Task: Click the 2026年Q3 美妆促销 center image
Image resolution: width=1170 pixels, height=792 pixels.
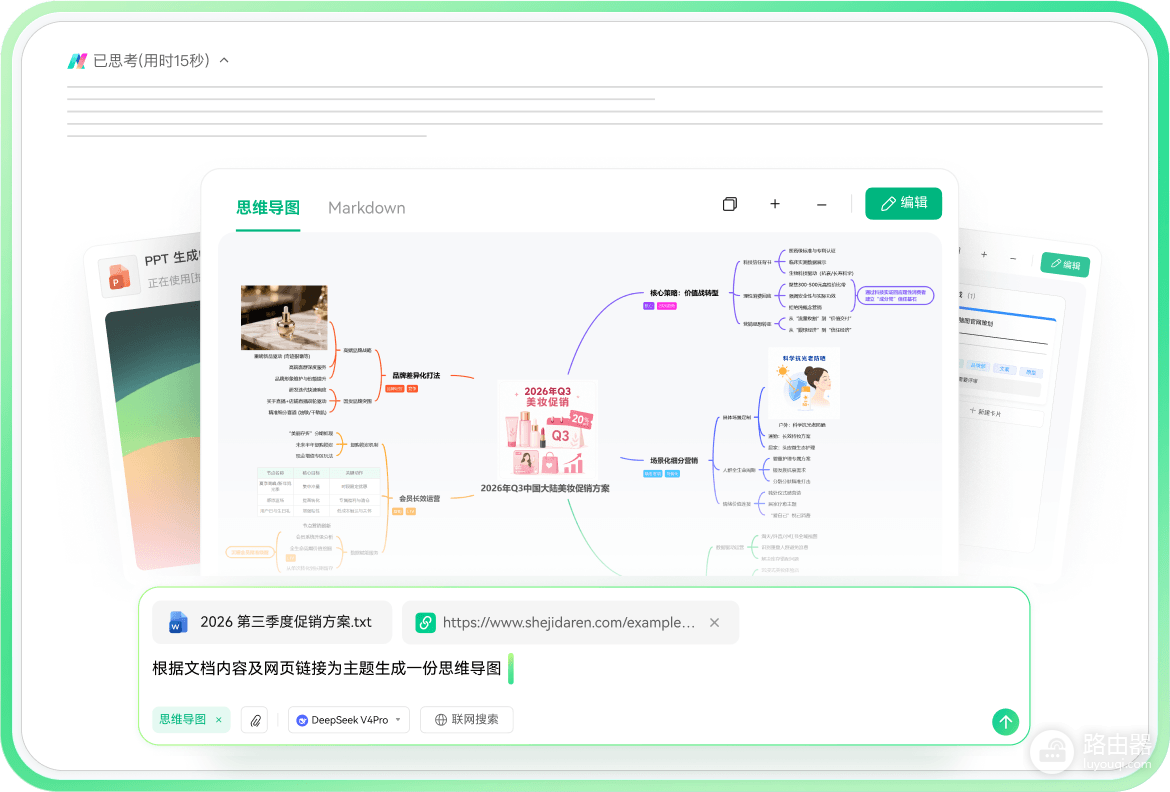Action: (x=548, y=428)
